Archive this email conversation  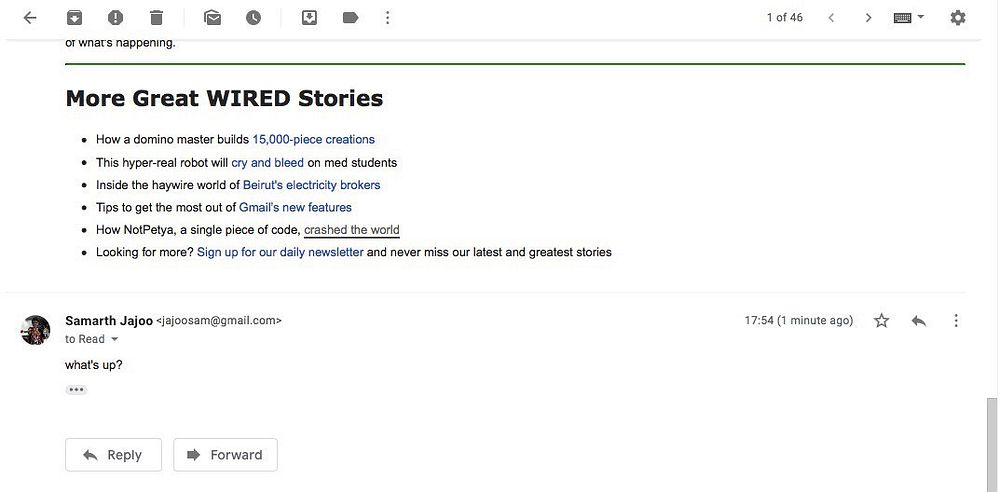point(74,17)
